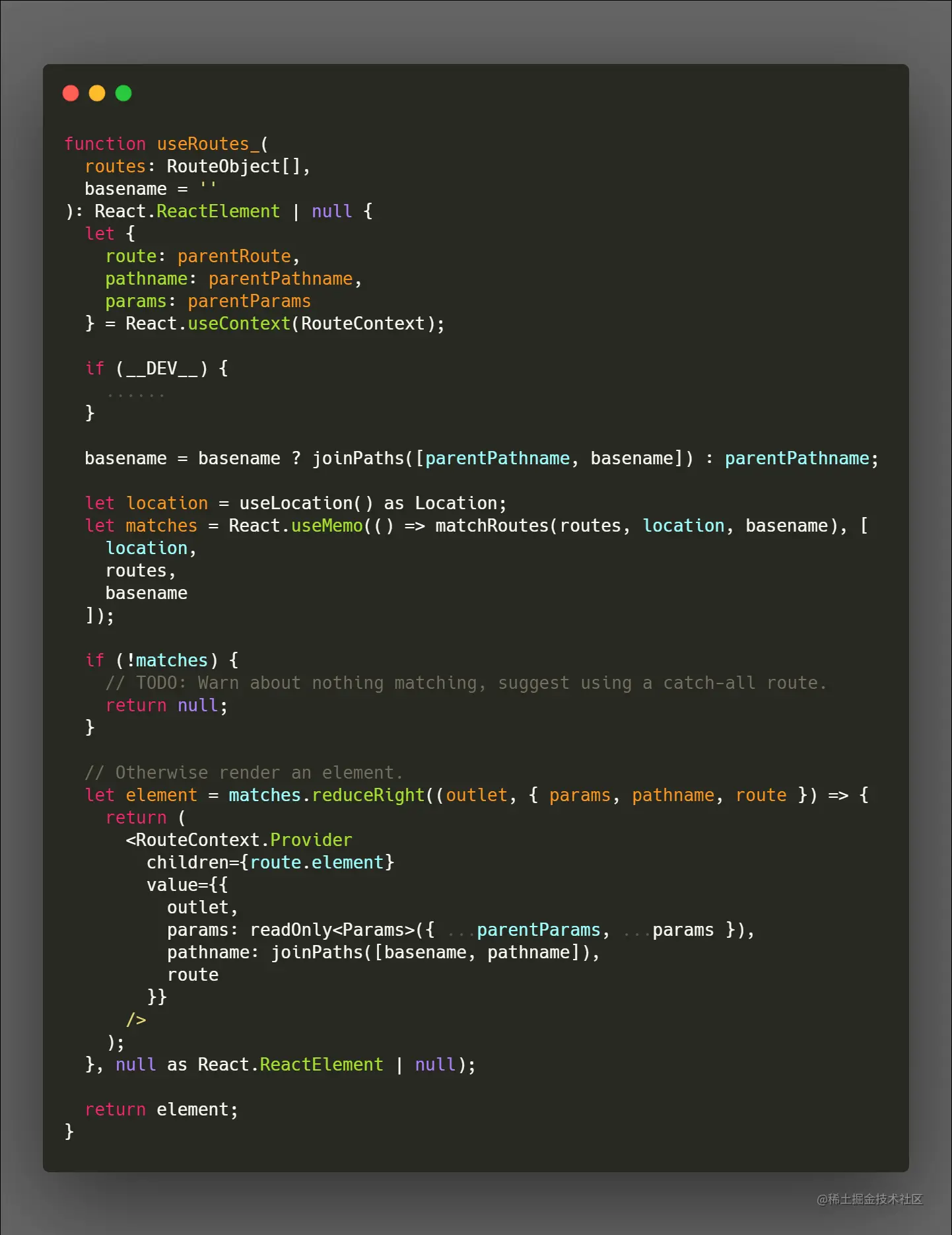This screenshot has width=952, height=1235.
Task: Click parentRoute in the destructuring block
Action: (234, 256)
